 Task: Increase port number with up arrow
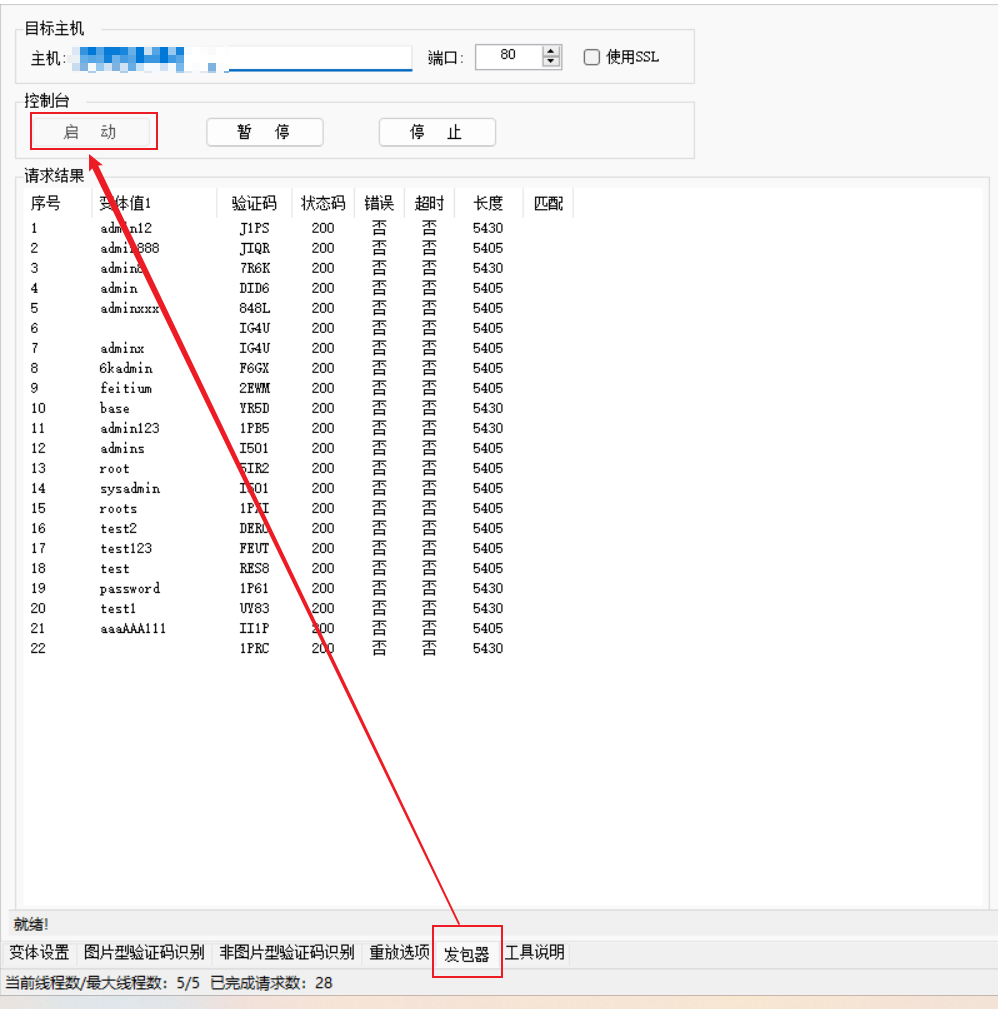[x=552, y=51]
